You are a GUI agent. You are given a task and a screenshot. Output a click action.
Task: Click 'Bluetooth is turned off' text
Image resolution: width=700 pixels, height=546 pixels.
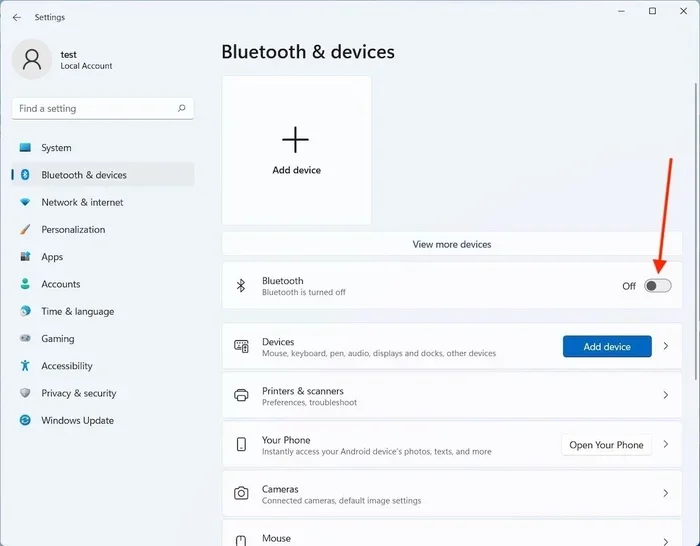(304, 292)
